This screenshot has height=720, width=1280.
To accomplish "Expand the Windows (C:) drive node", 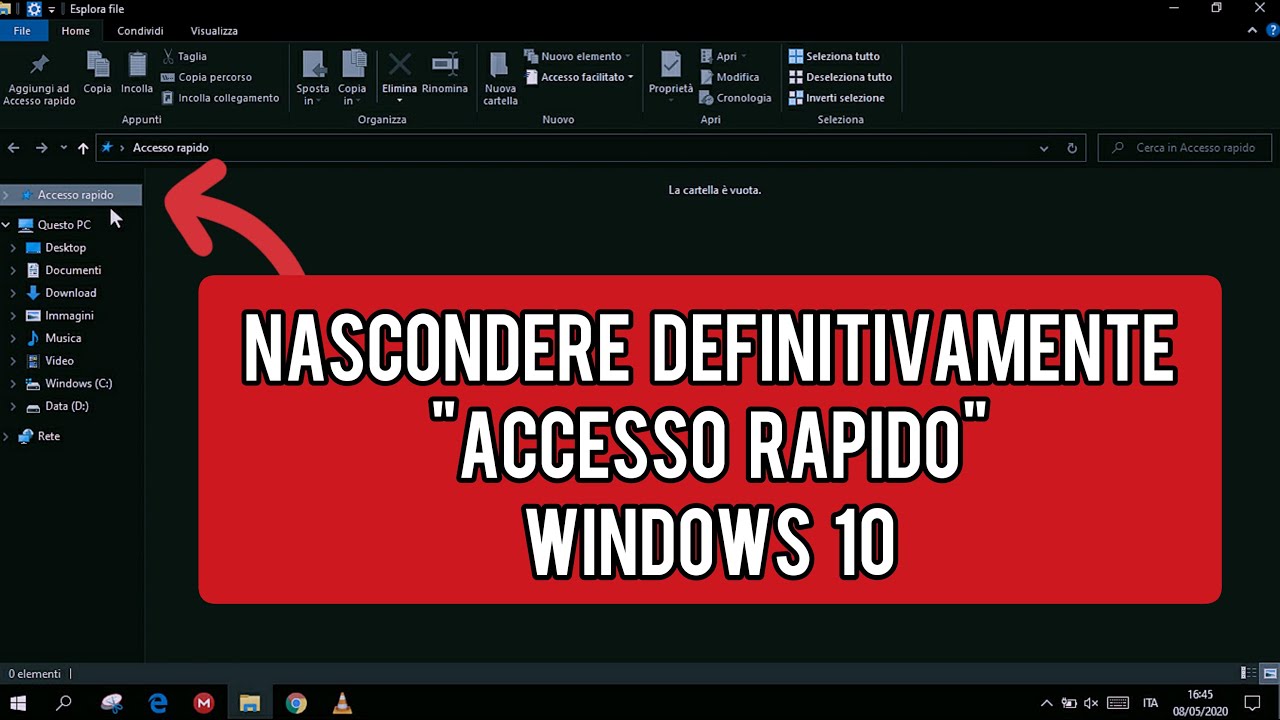I will click(13, 384).
